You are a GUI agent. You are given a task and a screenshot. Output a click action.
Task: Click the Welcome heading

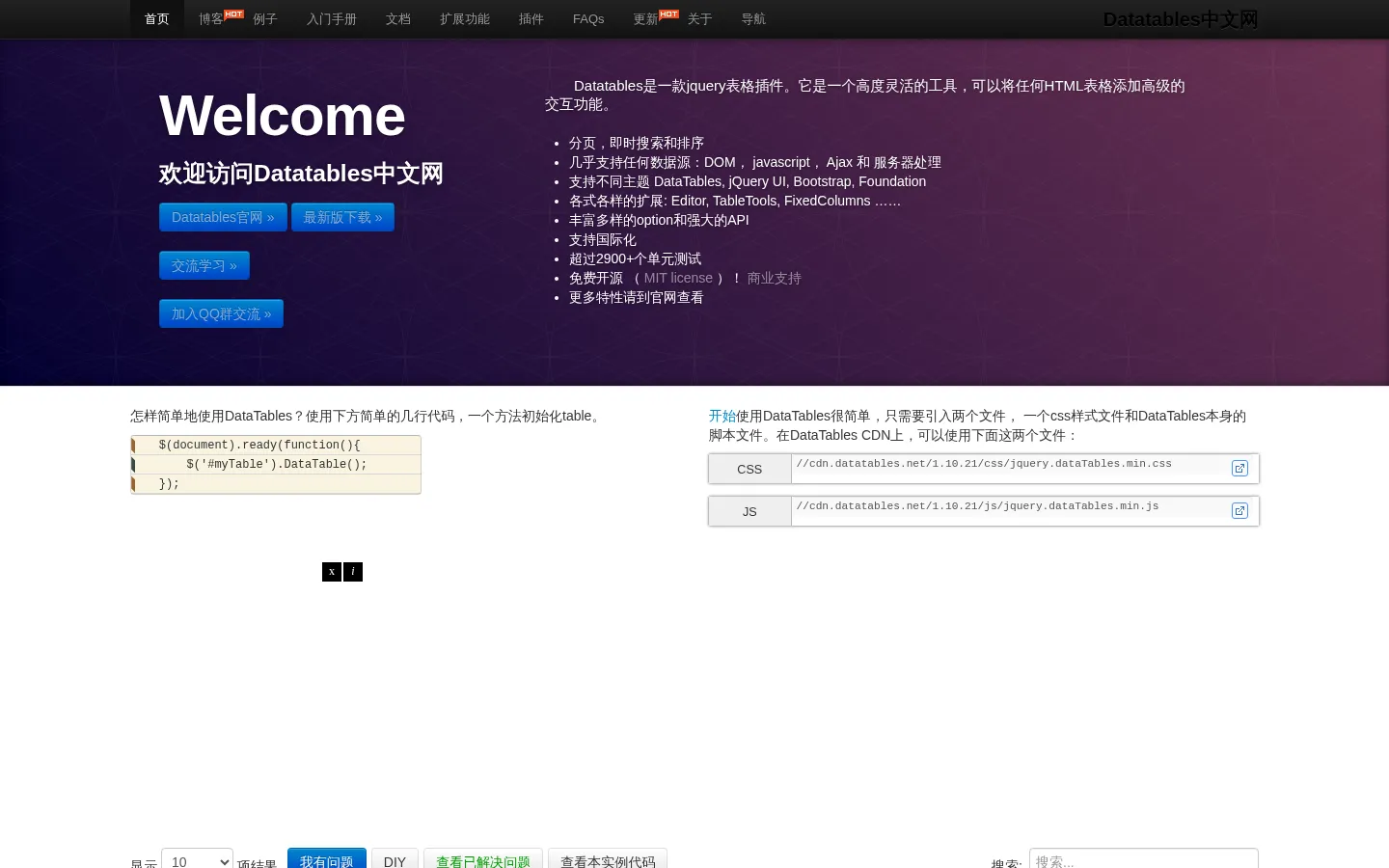282,116
